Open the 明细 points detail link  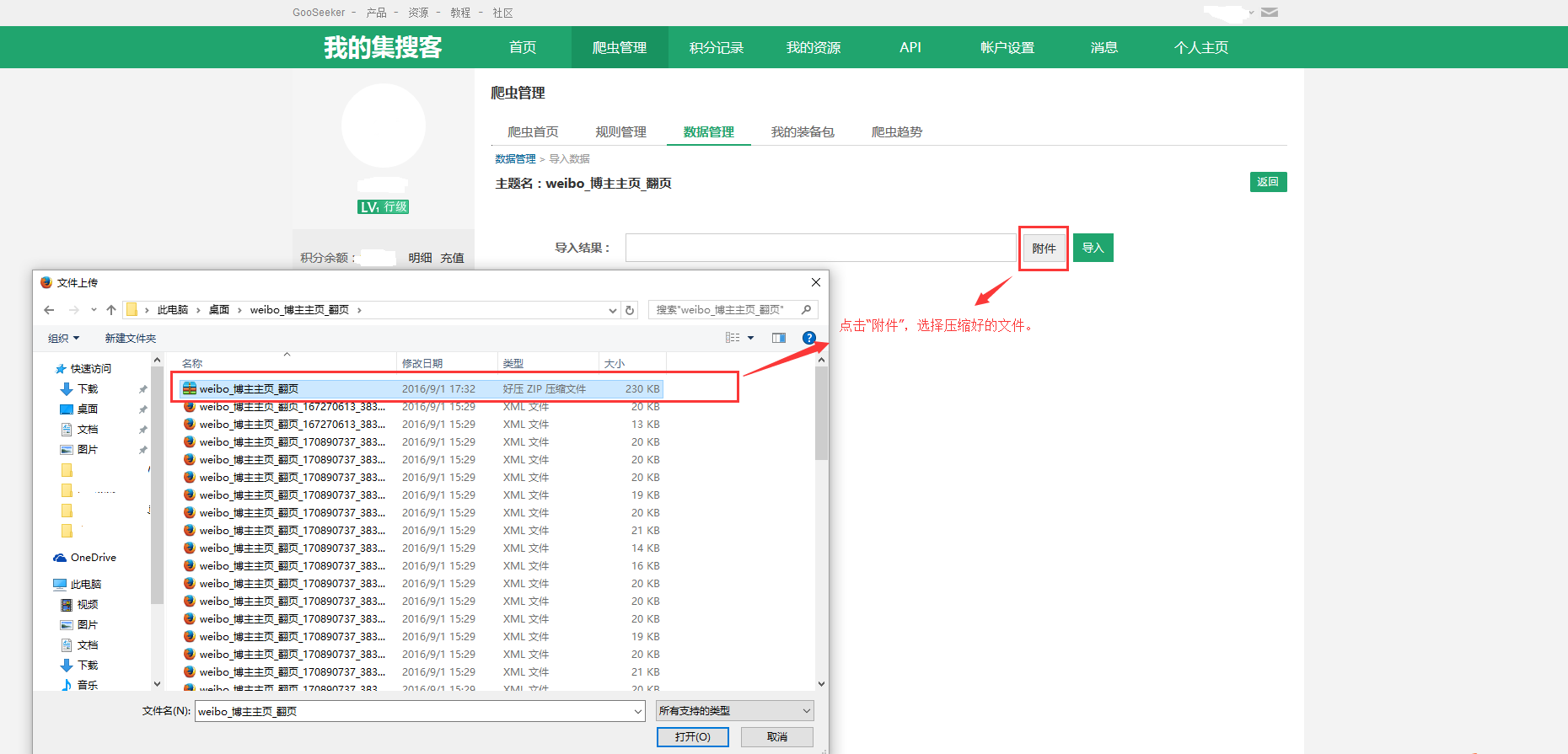click(420, 258)
